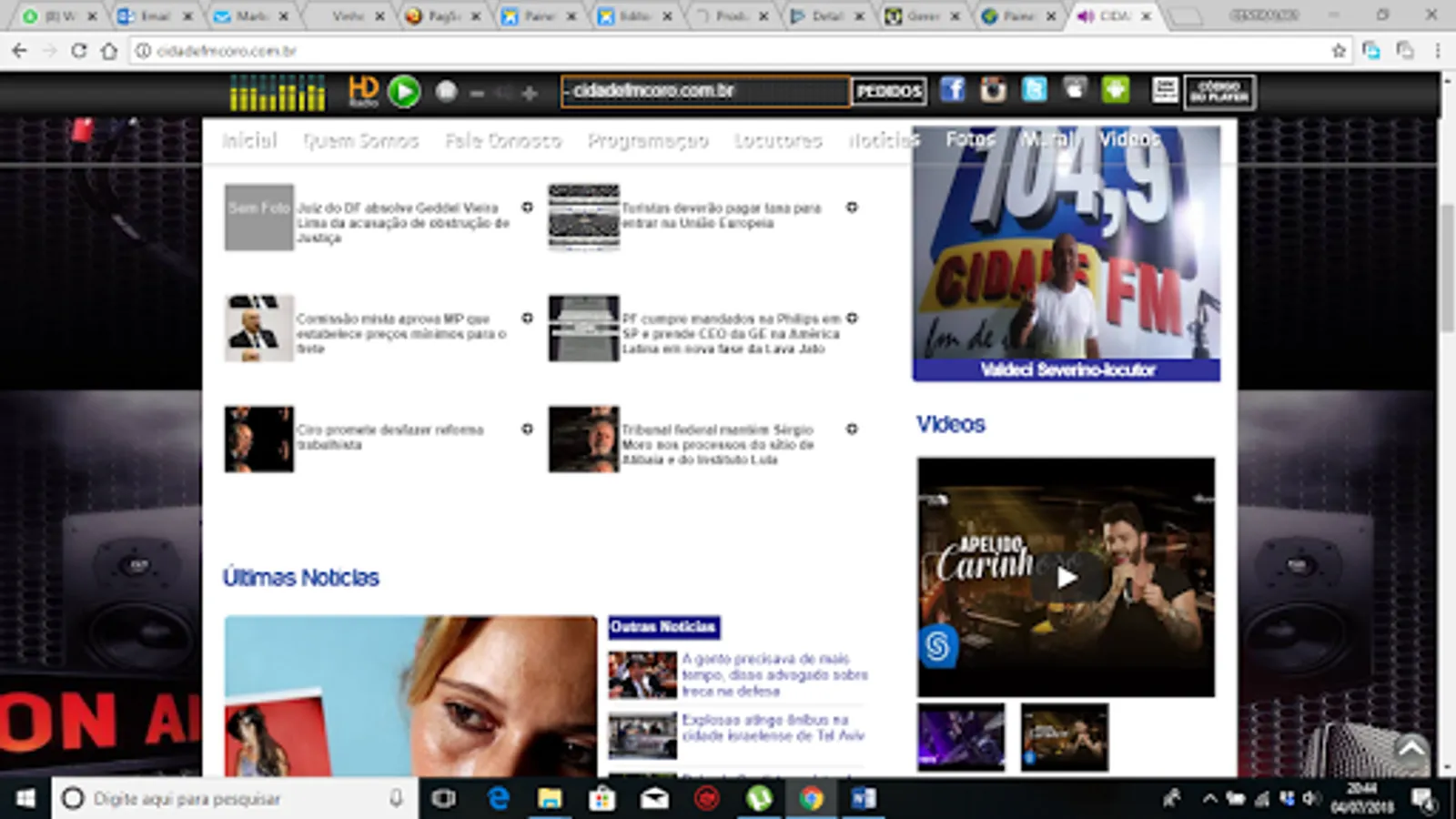Read the União Europeia tourist tax news

point(722,216)
